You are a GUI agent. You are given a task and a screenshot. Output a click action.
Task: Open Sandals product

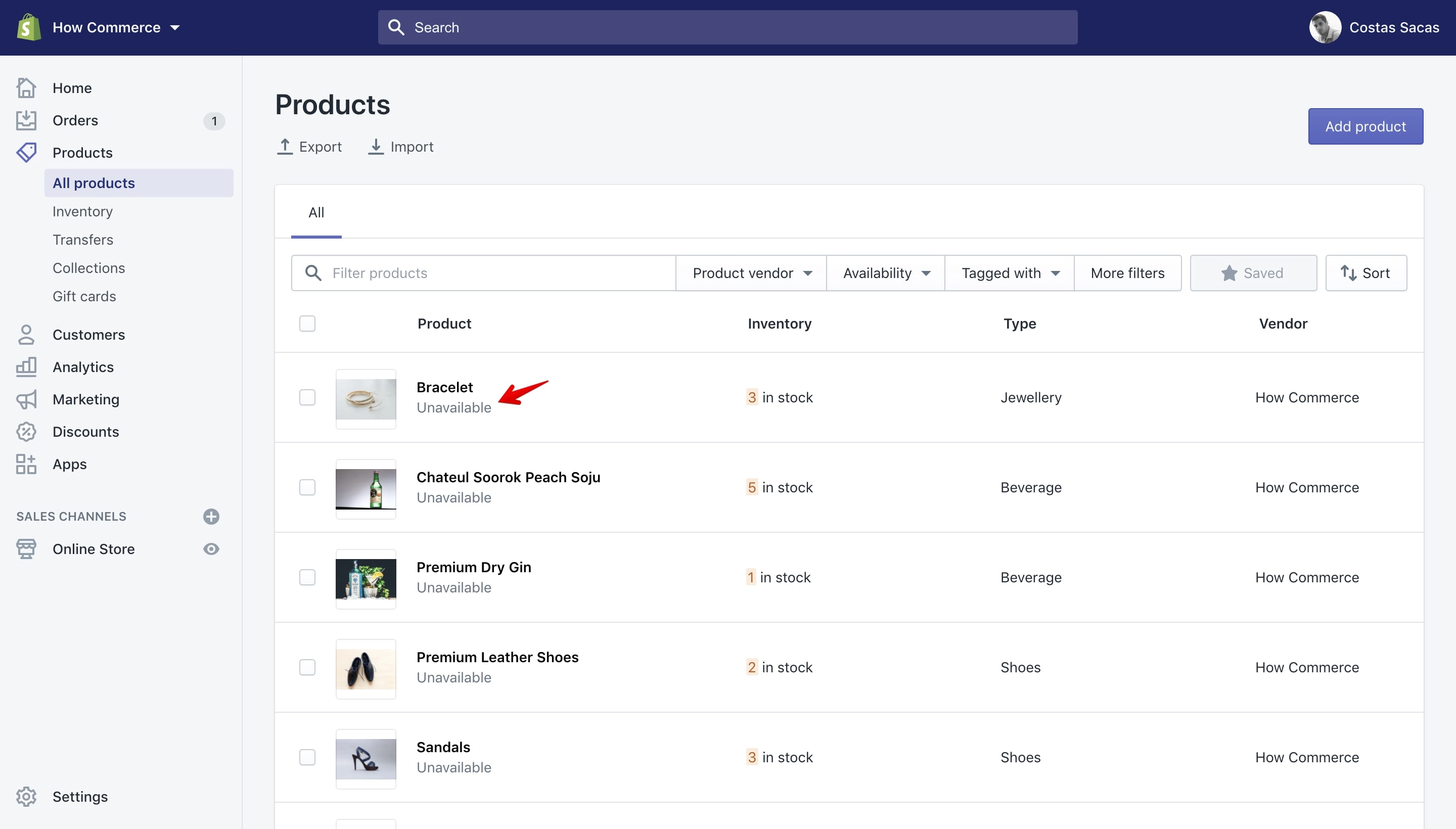pos(443,747)
